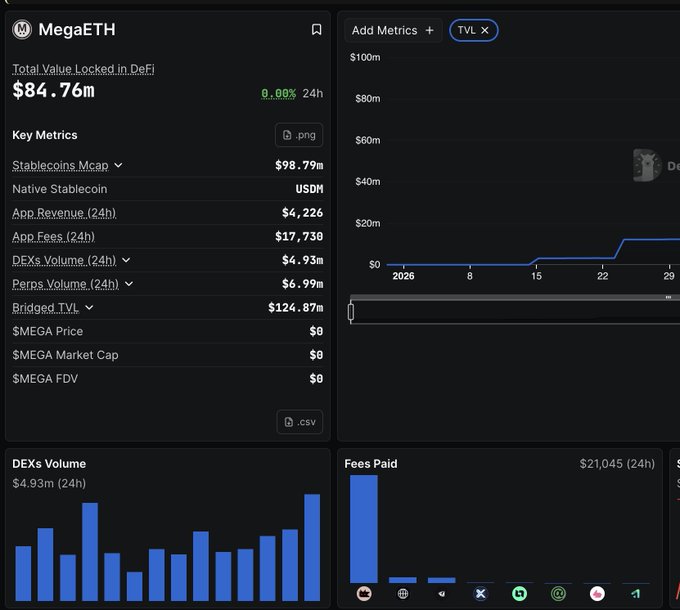Click the App Fees (24h) label

point(53,237)
